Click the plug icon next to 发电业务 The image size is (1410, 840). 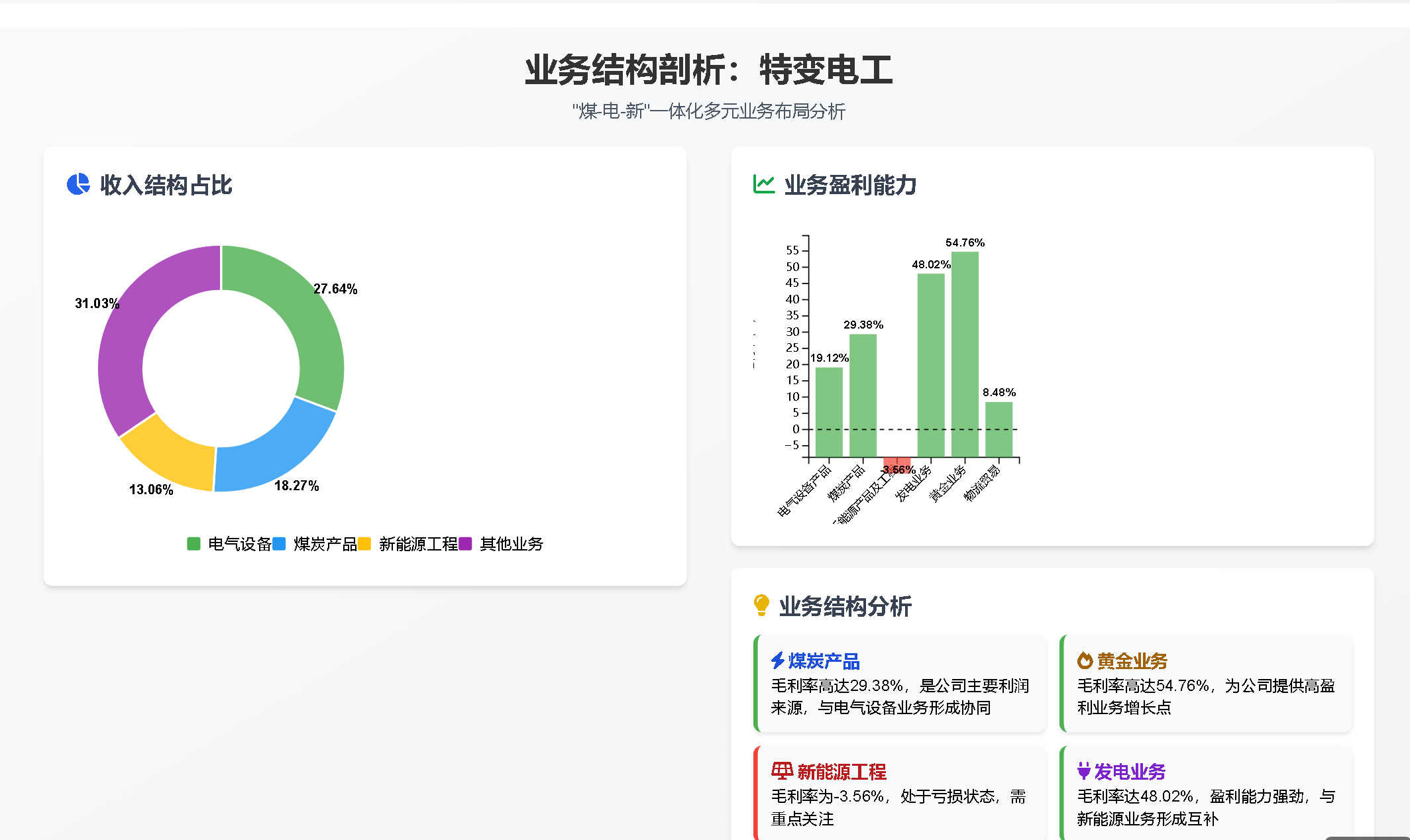1084,771
